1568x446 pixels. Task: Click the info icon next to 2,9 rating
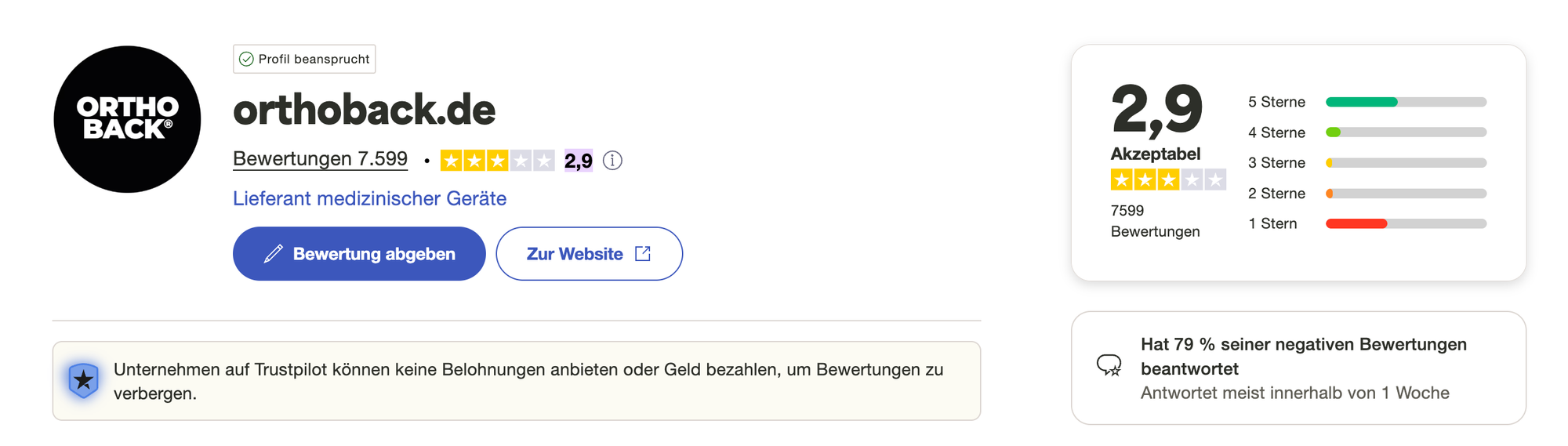tap(612, 161)
